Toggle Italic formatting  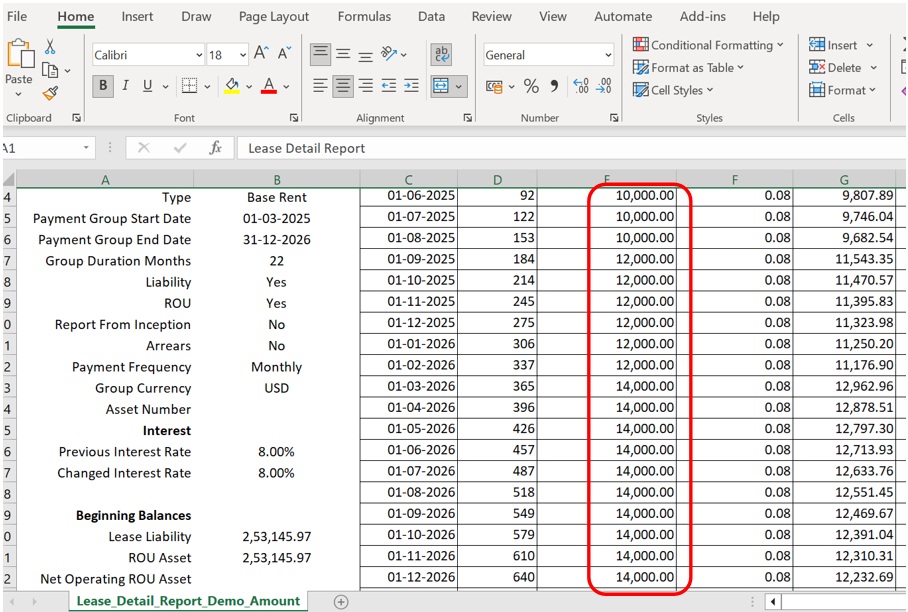[125, 87]
